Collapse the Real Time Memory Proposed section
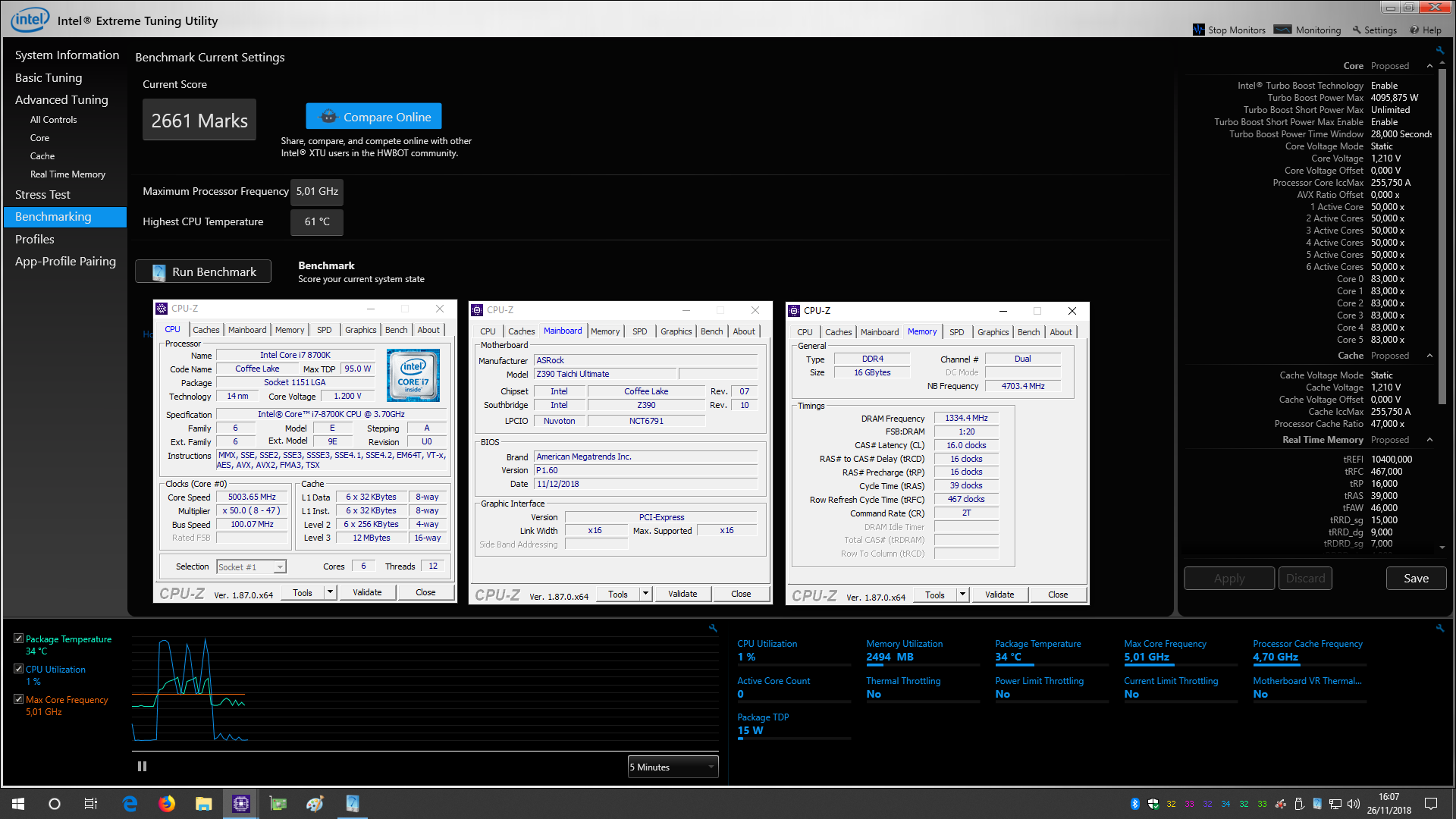 tap(1430, 440)
